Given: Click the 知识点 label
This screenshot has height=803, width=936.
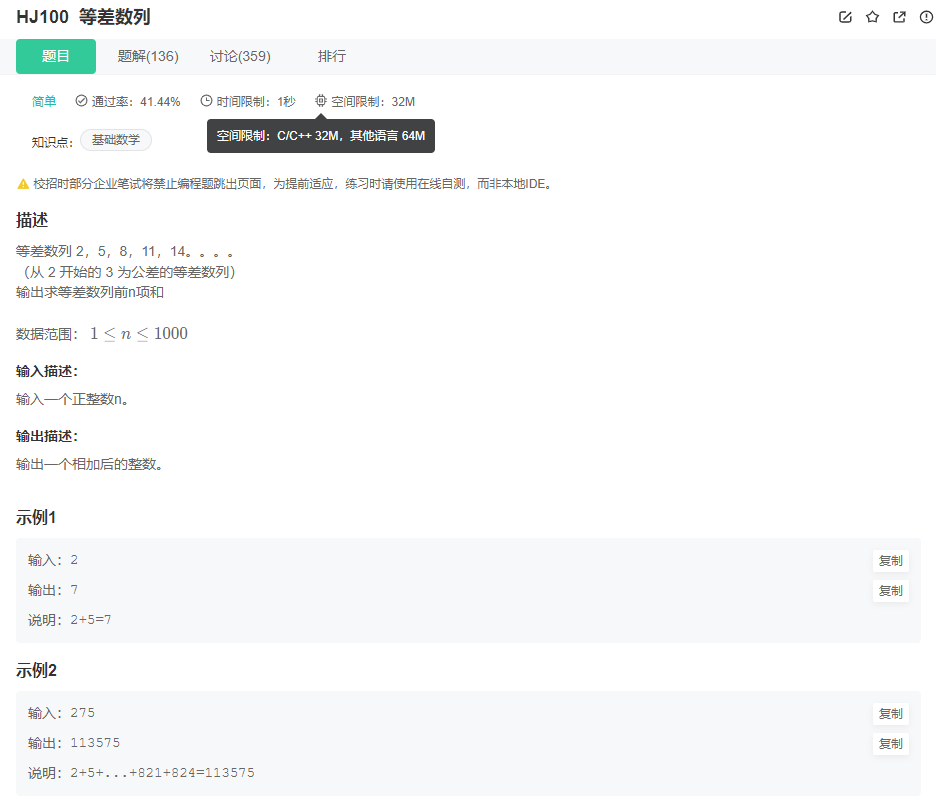Looking at the screenshot, I should (x=52, y=142).
